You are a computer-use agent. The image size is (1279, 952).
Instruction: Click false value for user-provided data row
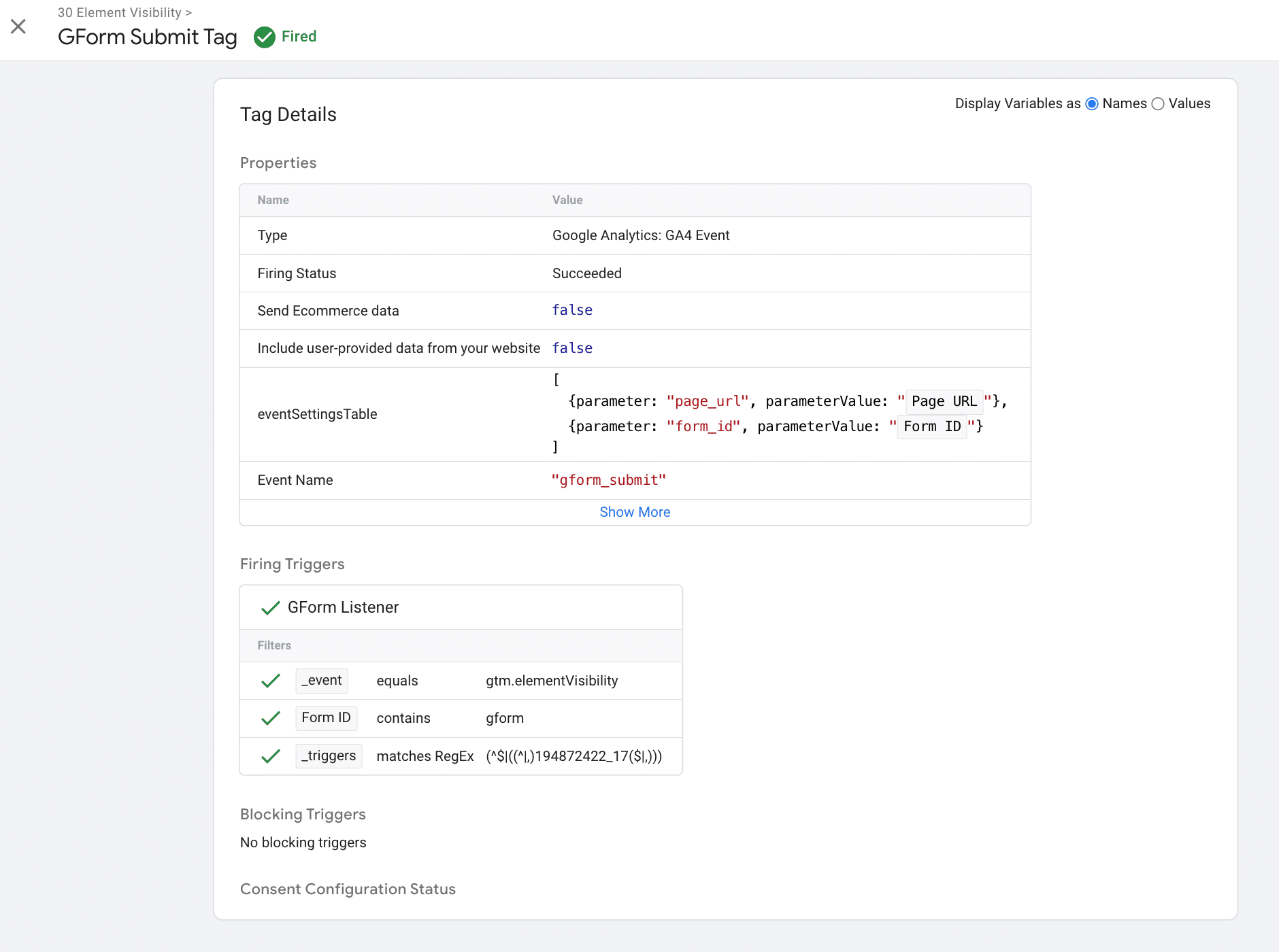point(572,348)
